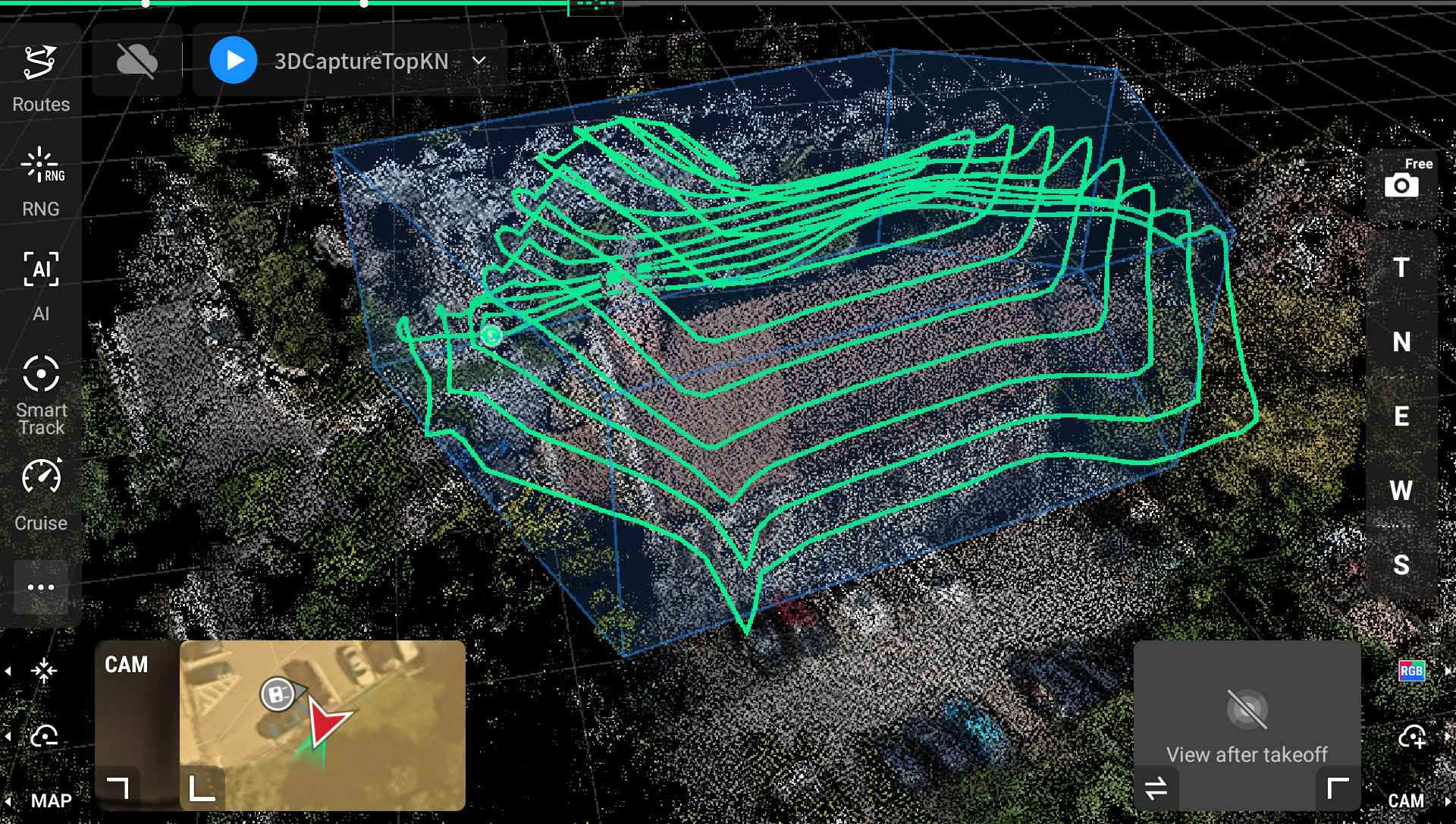Viewport: 1456px width, 824px height.
Task: Activate the RNG laser rangefinder
Action: coord(41,182)
